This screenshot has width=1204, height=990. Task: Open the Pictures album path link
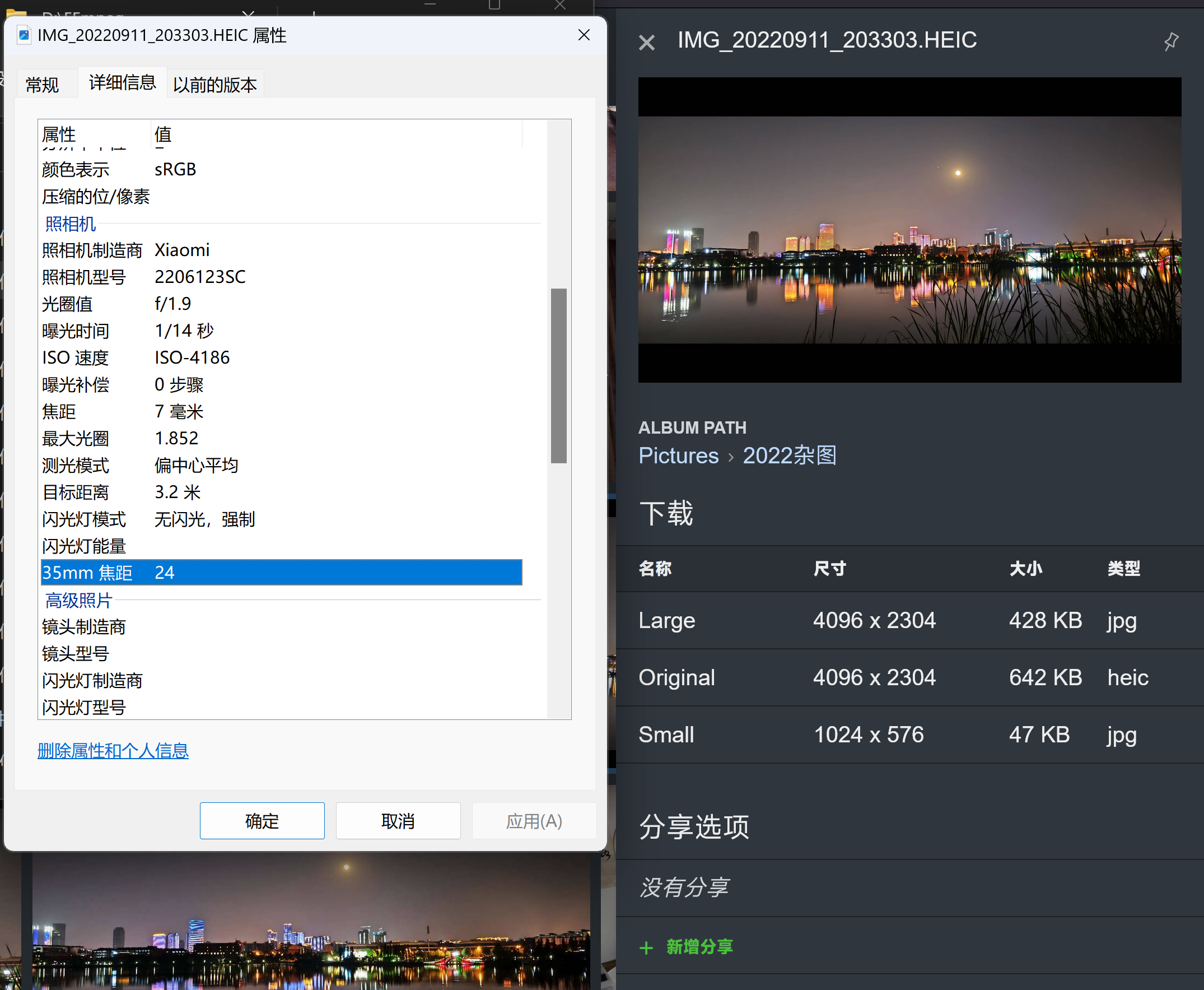click(678, 456)
